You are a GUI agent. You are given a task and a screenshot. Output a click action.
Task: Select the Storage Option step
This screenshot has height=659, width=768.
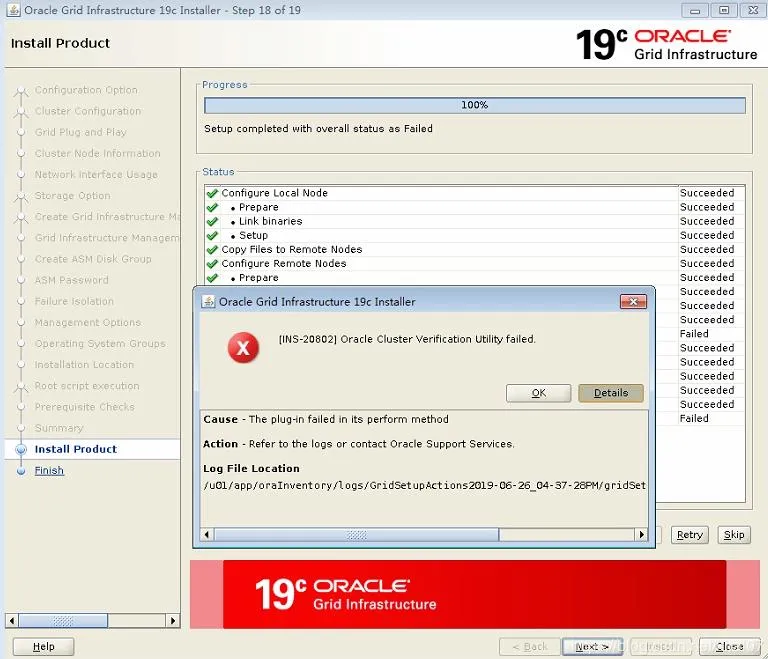point(72,195)
